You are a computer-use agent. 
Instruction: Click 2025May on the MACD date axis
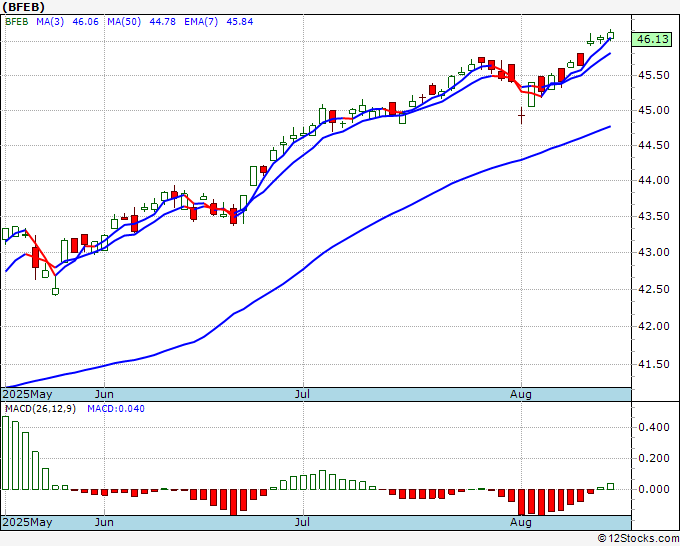[27, 522]
